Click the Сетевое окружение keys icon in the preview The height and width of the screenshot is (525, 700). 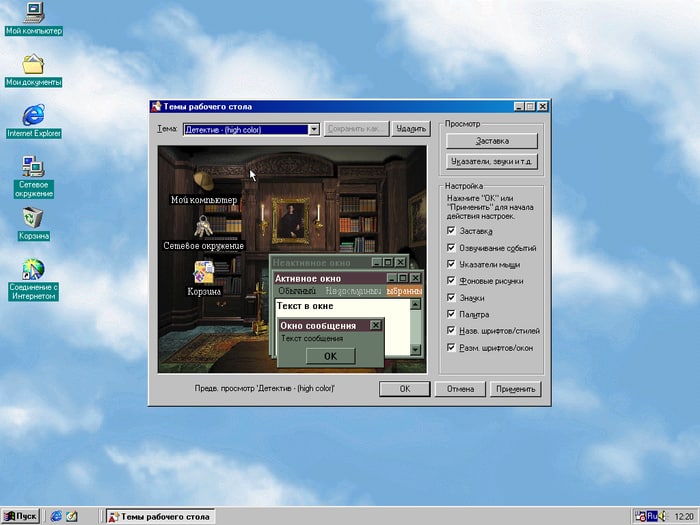click(203, 226)
